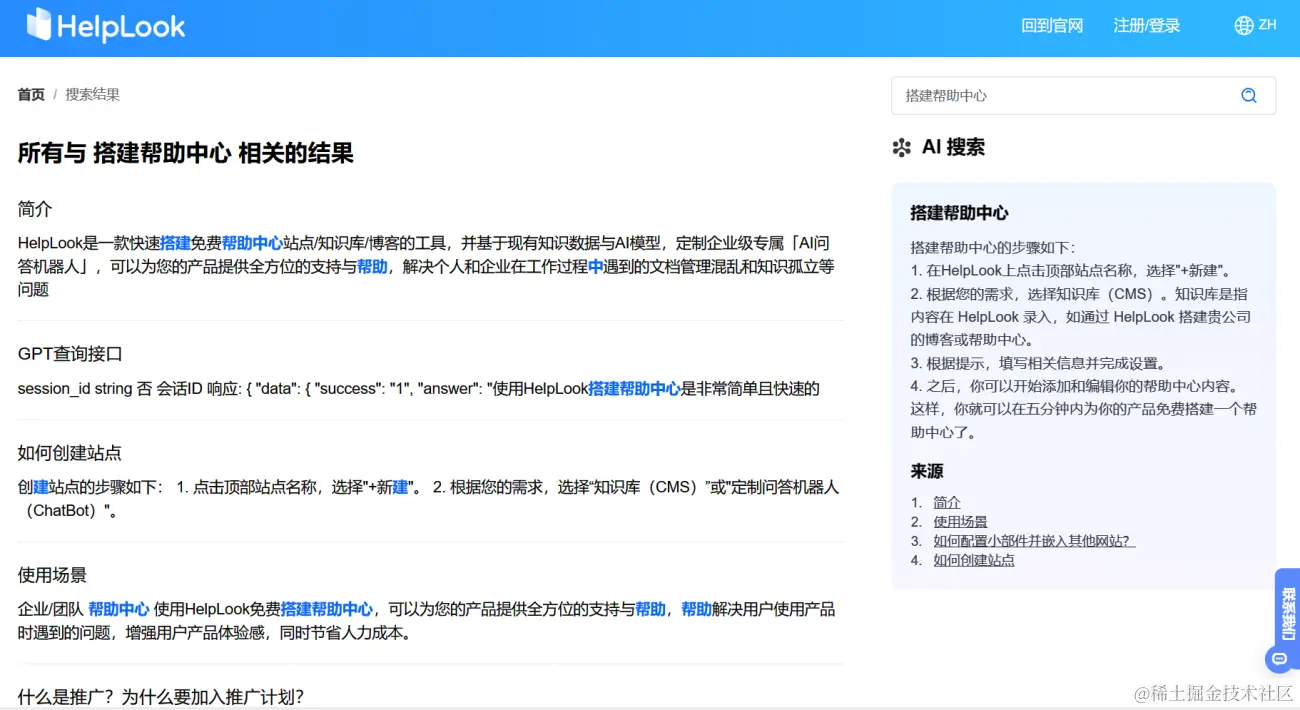Click the 来源 heading in AI panel

click(927, 471)
